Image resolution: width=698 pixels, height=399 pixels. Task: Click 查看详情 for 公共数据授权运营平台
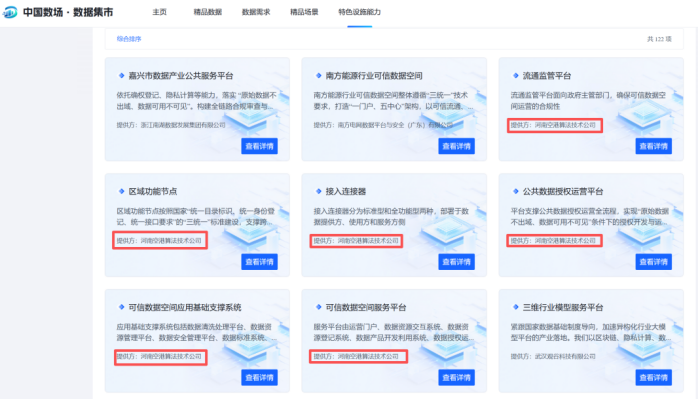click(653, 262)
